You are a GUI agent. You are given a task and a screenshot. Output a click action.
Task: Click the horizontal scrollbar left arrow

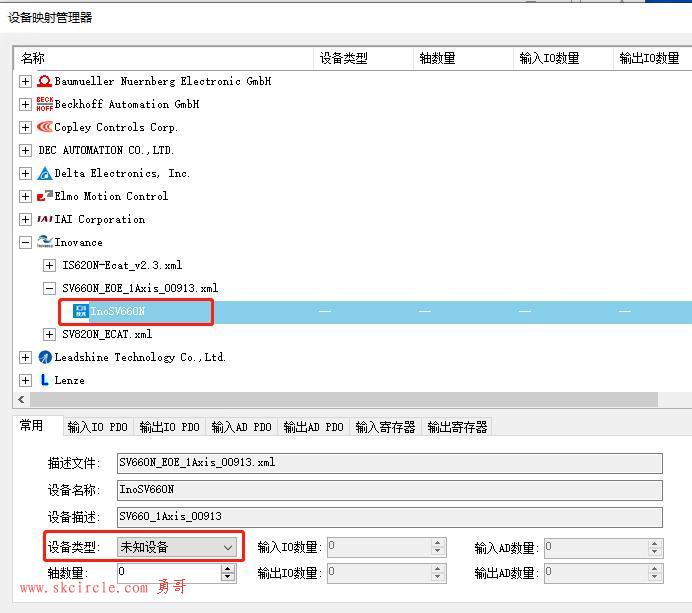(x=21, y=399)
